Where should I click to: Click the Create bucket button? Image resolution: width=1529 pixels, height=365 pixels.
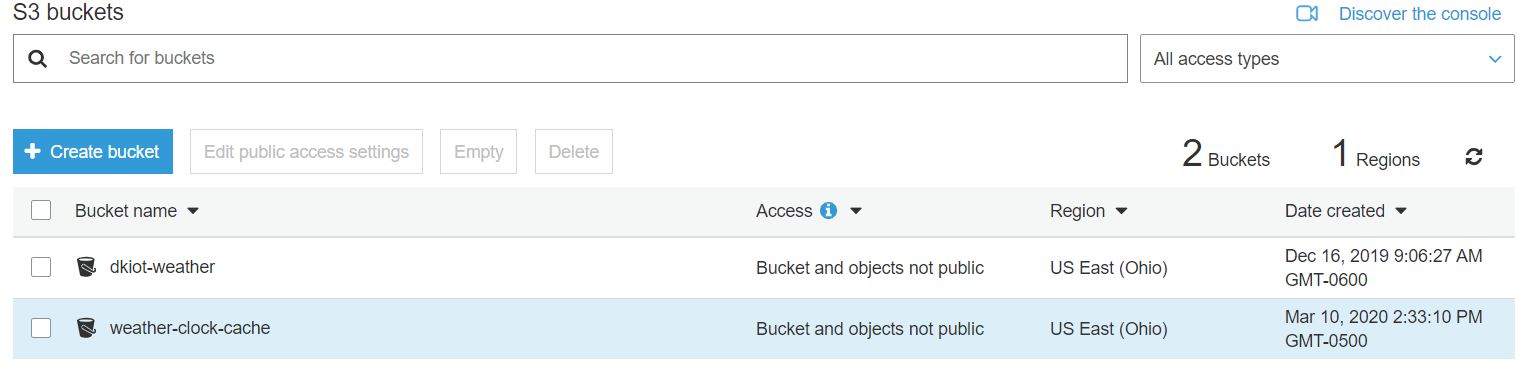[93, 151]
